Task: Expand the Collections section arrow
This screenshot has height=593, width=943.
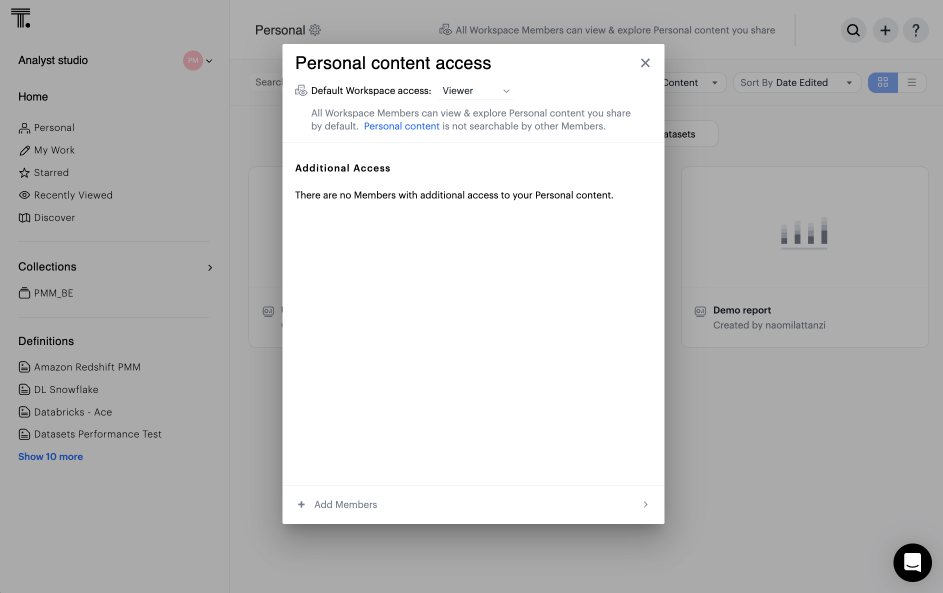Action: (209, 268)
